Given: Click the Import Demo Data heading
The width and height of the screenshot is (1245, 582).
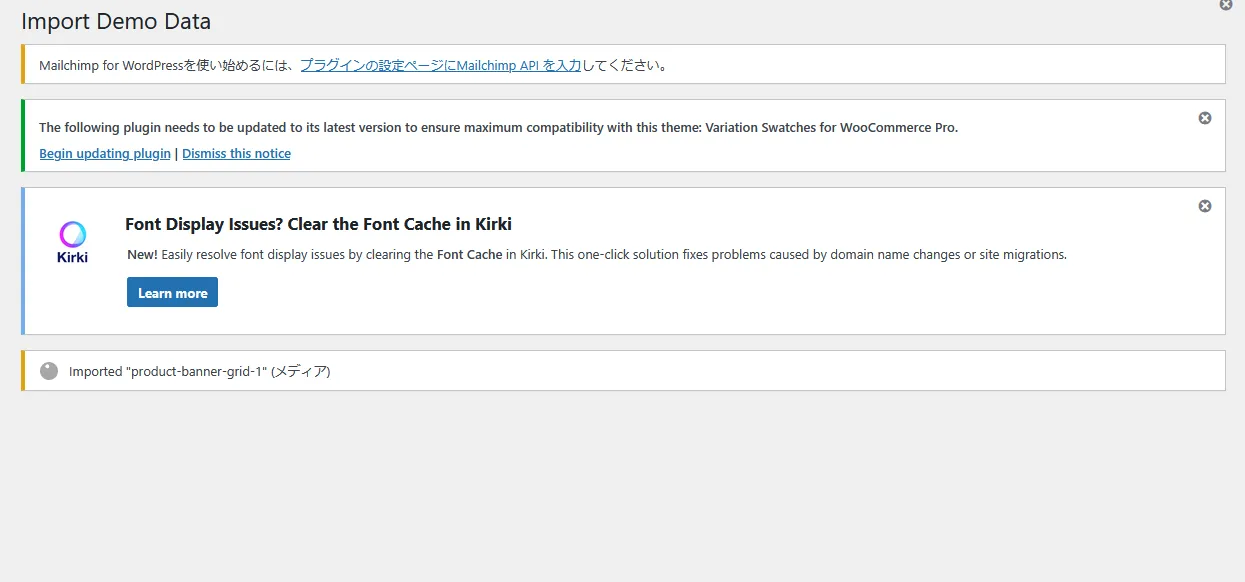Looking at the screenshot, I should pyautogui.click(x=116, y=21).
